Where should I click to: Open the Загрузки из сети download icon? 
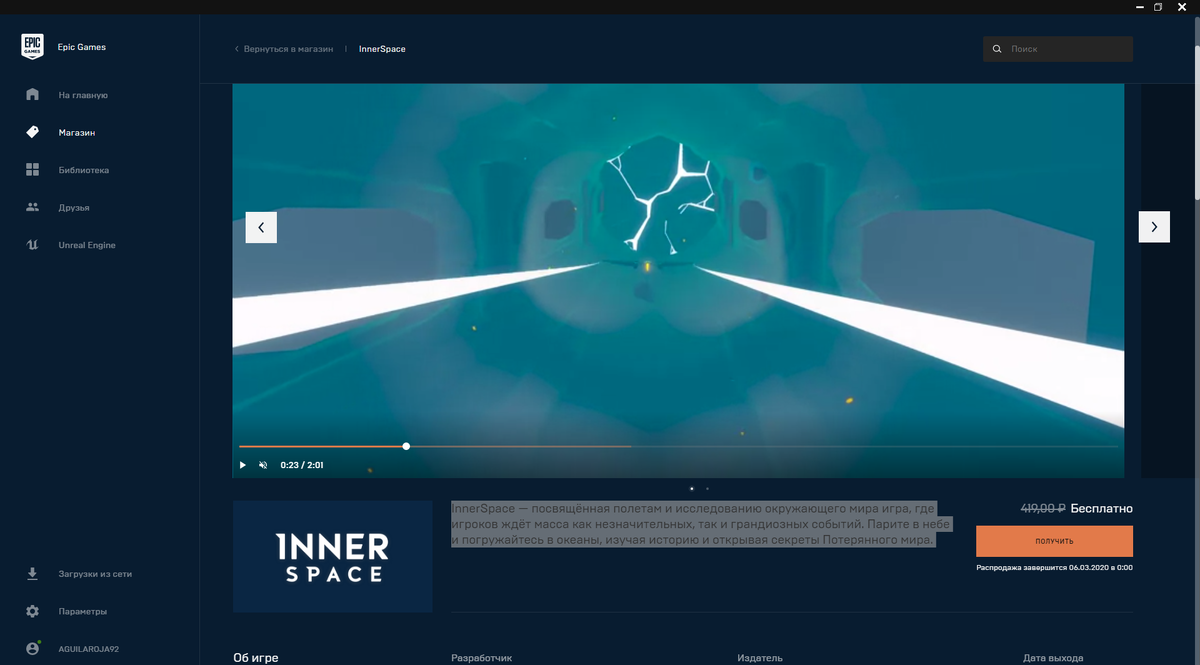coord(32,574)
